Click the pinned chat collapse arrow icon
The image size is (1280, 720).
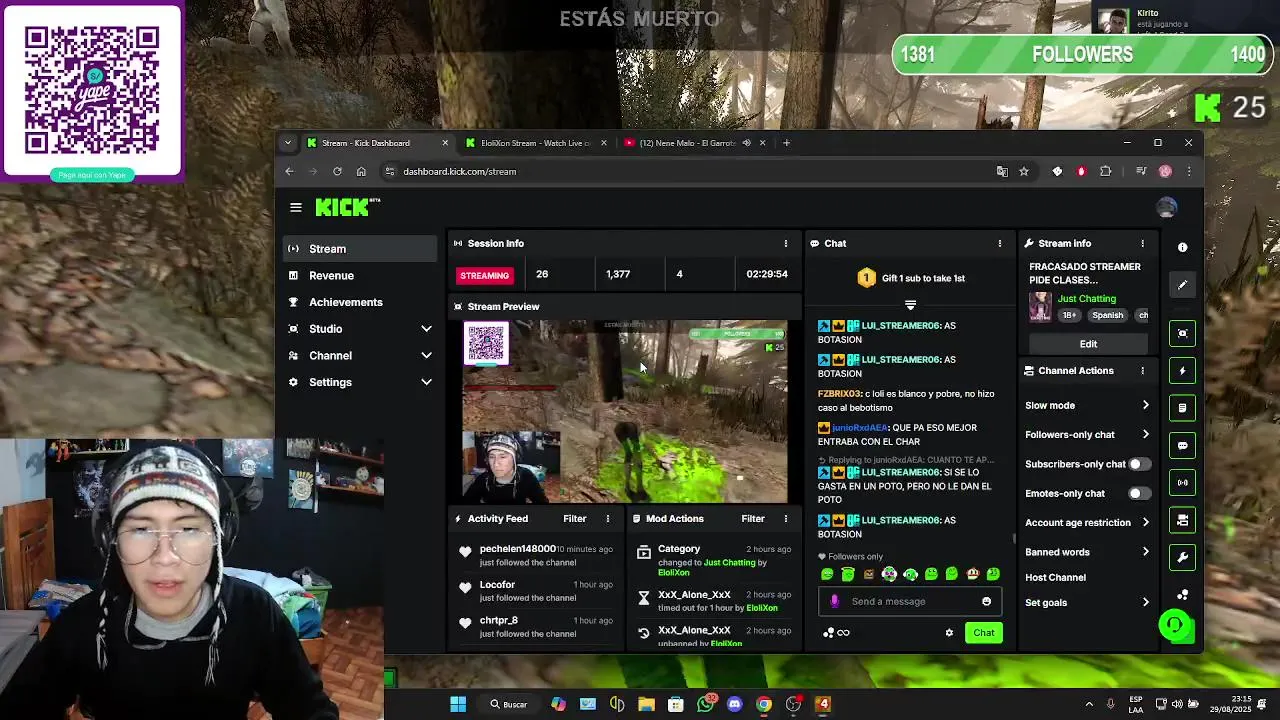click(910, 304)
